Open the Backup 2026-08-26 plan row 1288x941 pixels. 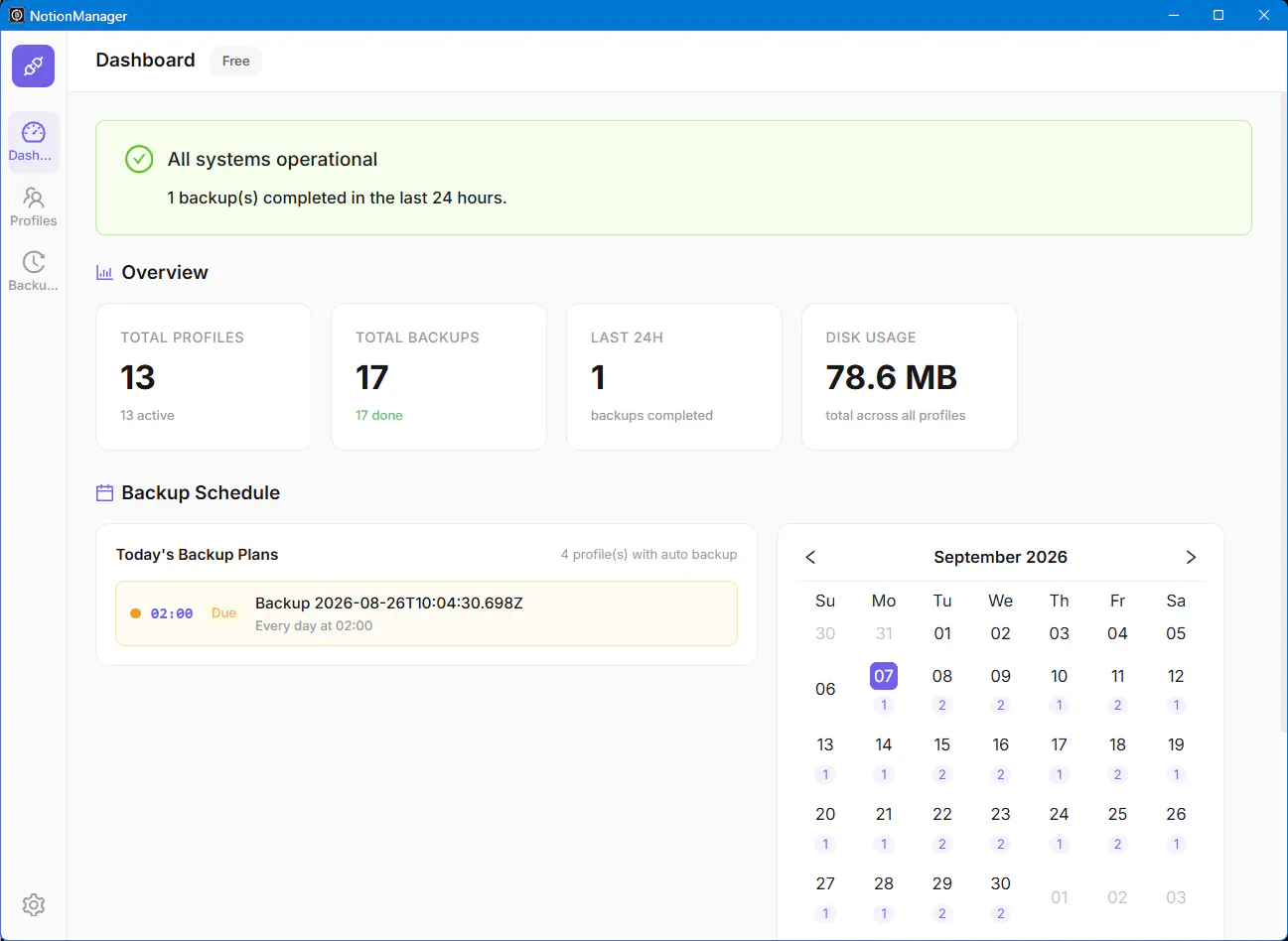click(426, 613)
